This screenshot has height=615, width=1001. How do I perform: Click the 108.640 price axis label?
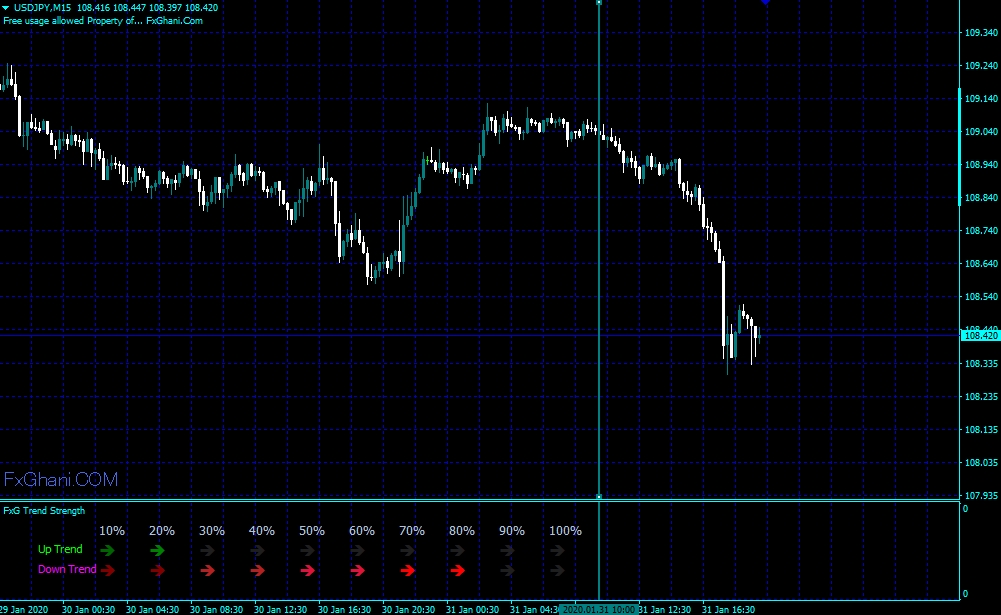coord(981,264)
